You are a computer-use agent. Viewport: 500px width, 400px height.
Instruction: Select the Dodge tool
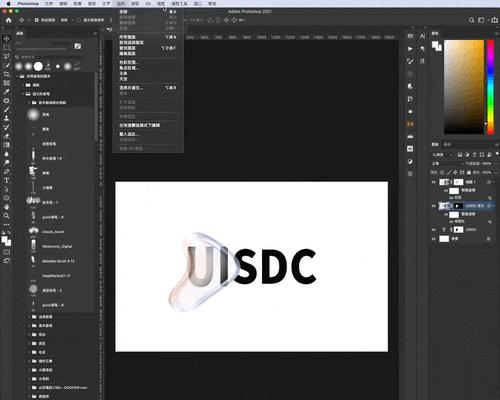point(6,163)
